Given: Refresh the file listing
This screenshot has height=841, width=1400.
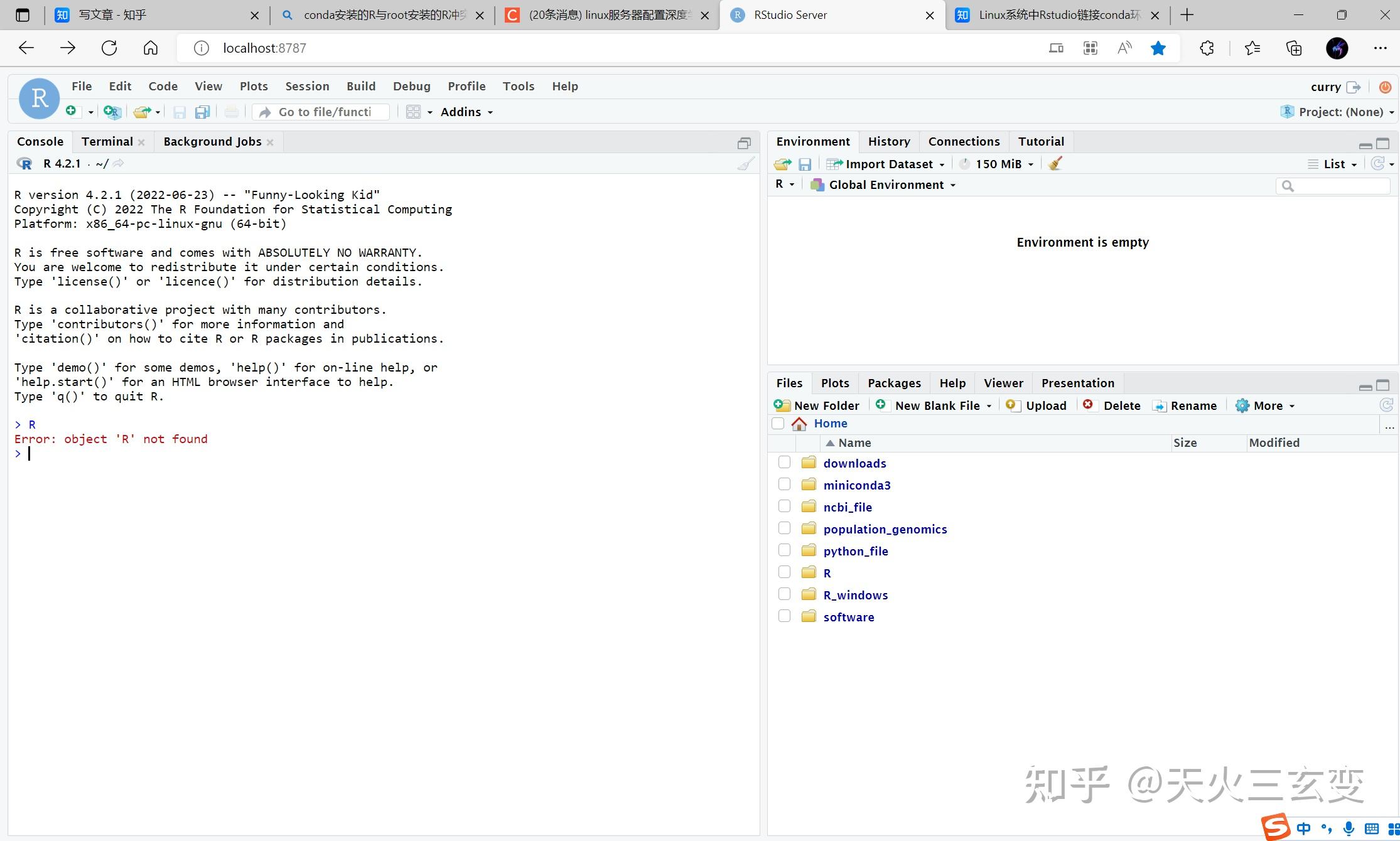Looking at the screenshot, I should point(1386,405).
